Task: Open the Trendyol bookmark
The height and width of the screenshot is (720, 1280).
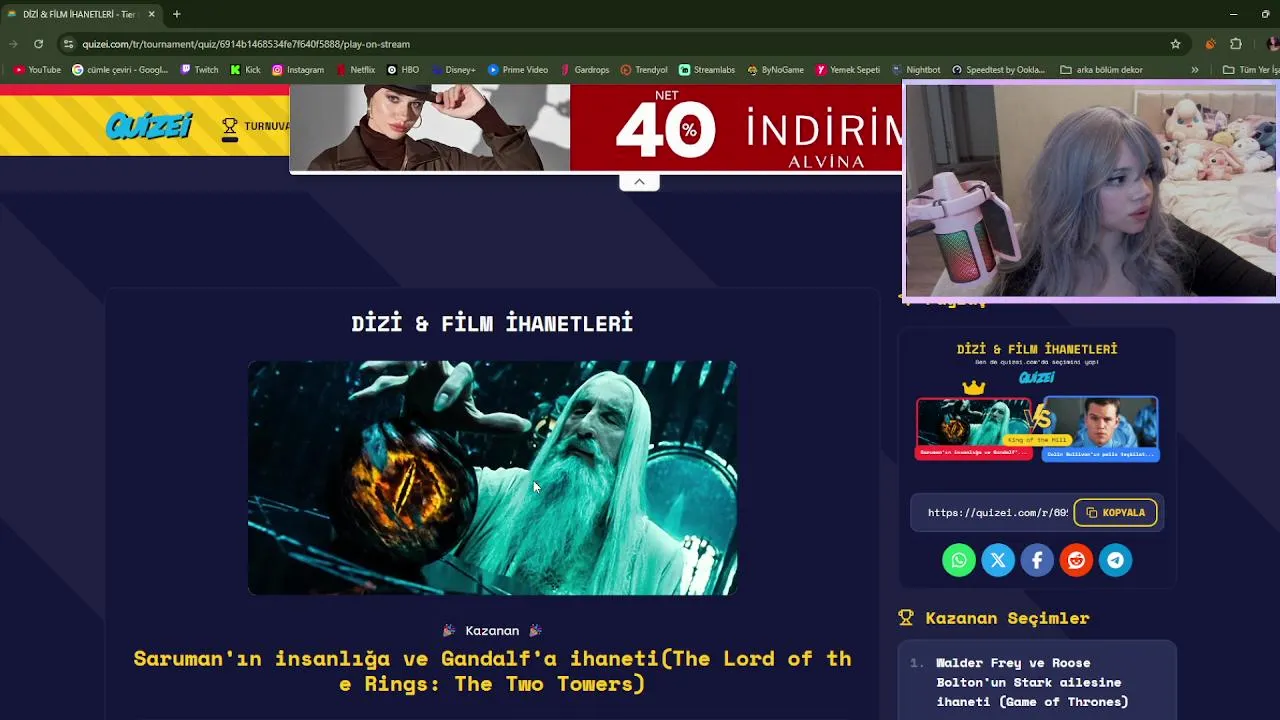Action: [644, 70]
